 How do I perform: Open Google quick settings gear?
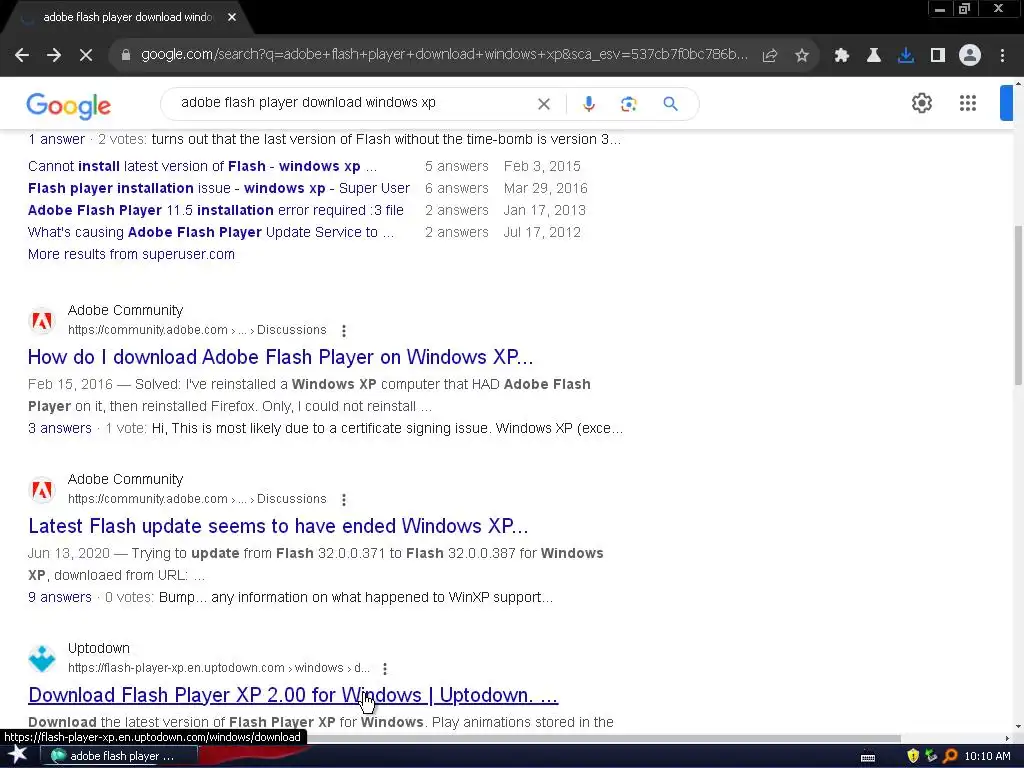point(921,103)
